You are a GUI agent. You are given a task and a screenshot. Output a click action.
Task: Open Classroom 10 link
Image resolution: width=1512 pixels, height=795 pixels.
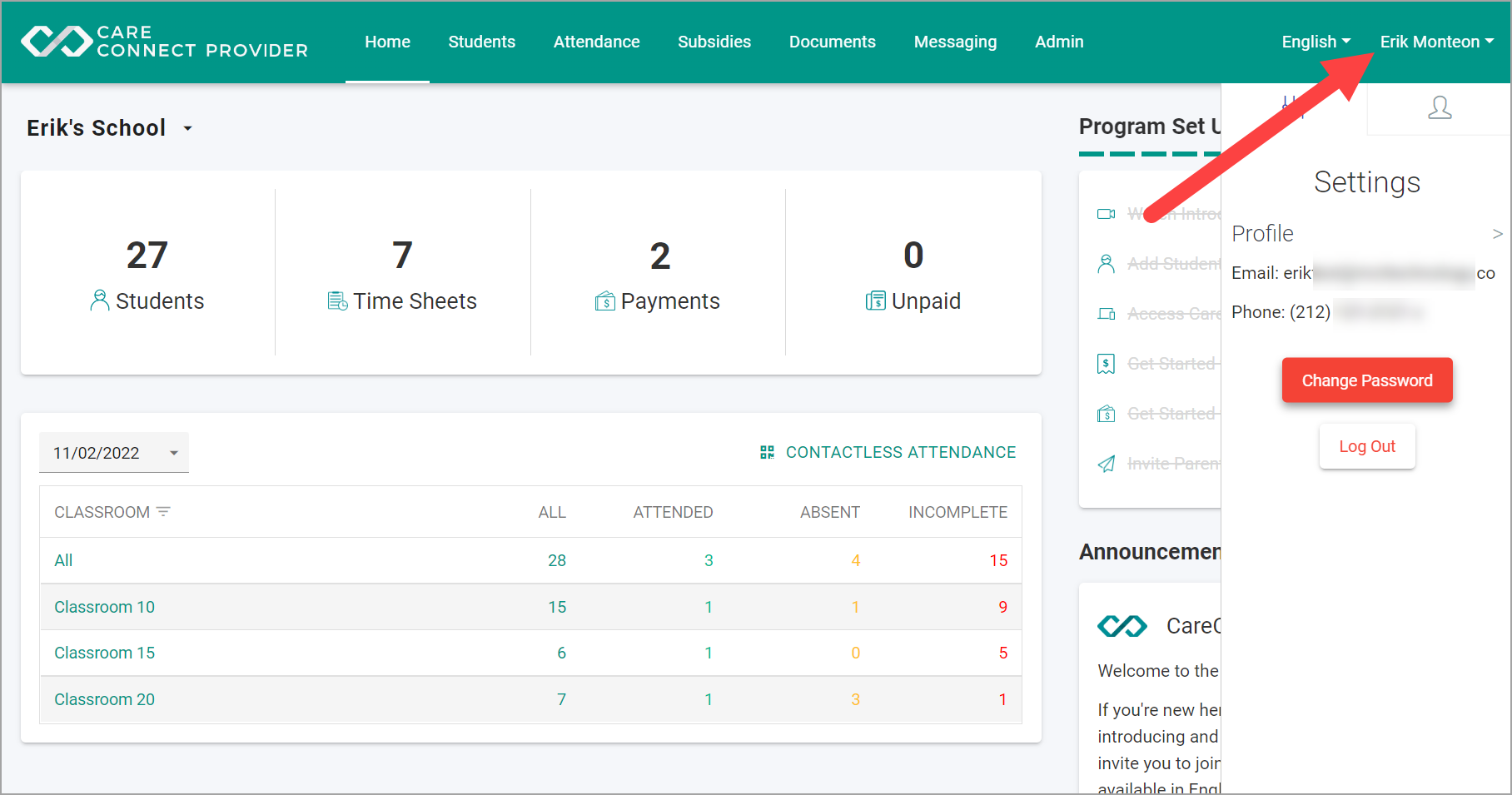[104, 607]
